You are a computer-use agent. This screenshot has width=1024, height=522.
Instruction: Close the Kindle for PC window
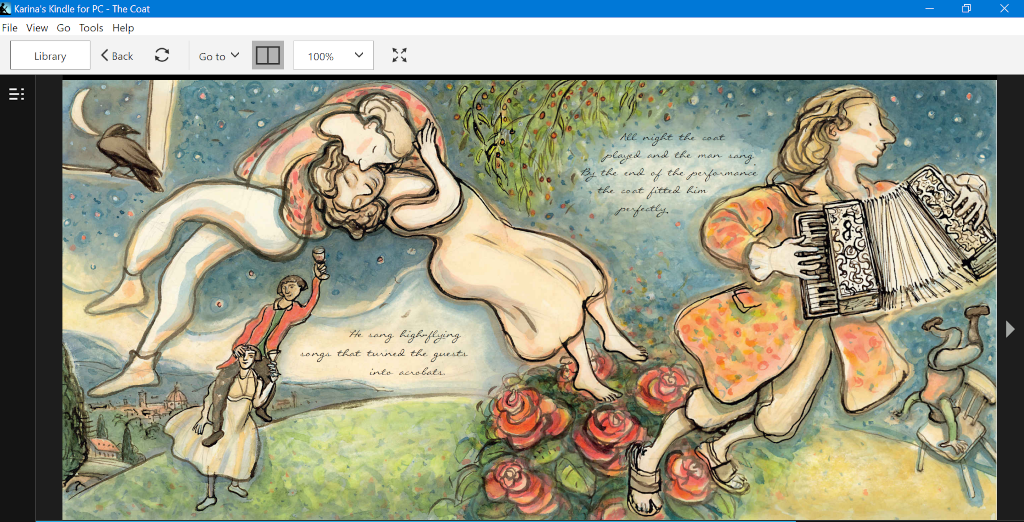tap(1004, 8)
